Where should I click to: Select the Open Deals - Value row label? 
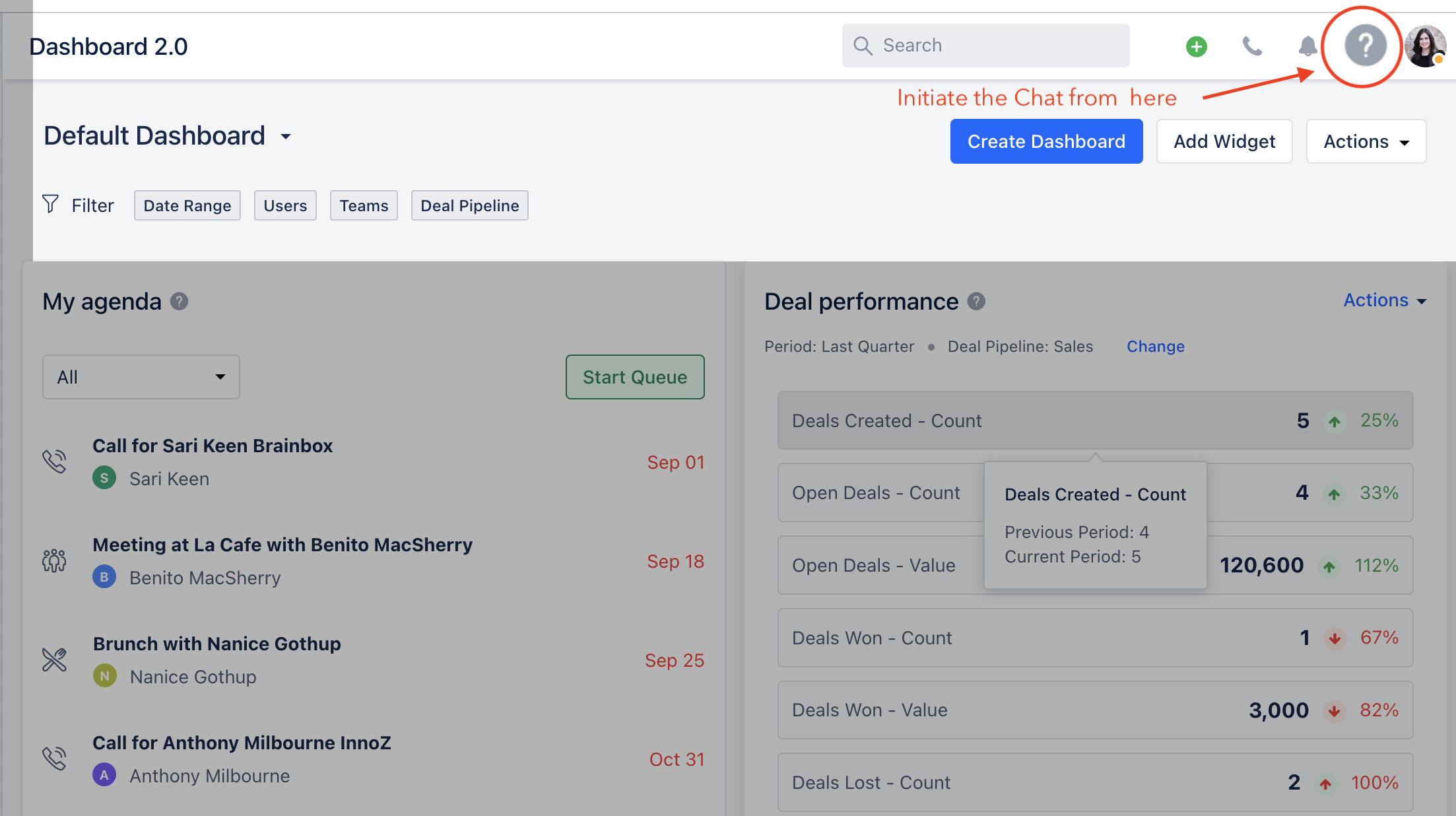tap(873, 566)
